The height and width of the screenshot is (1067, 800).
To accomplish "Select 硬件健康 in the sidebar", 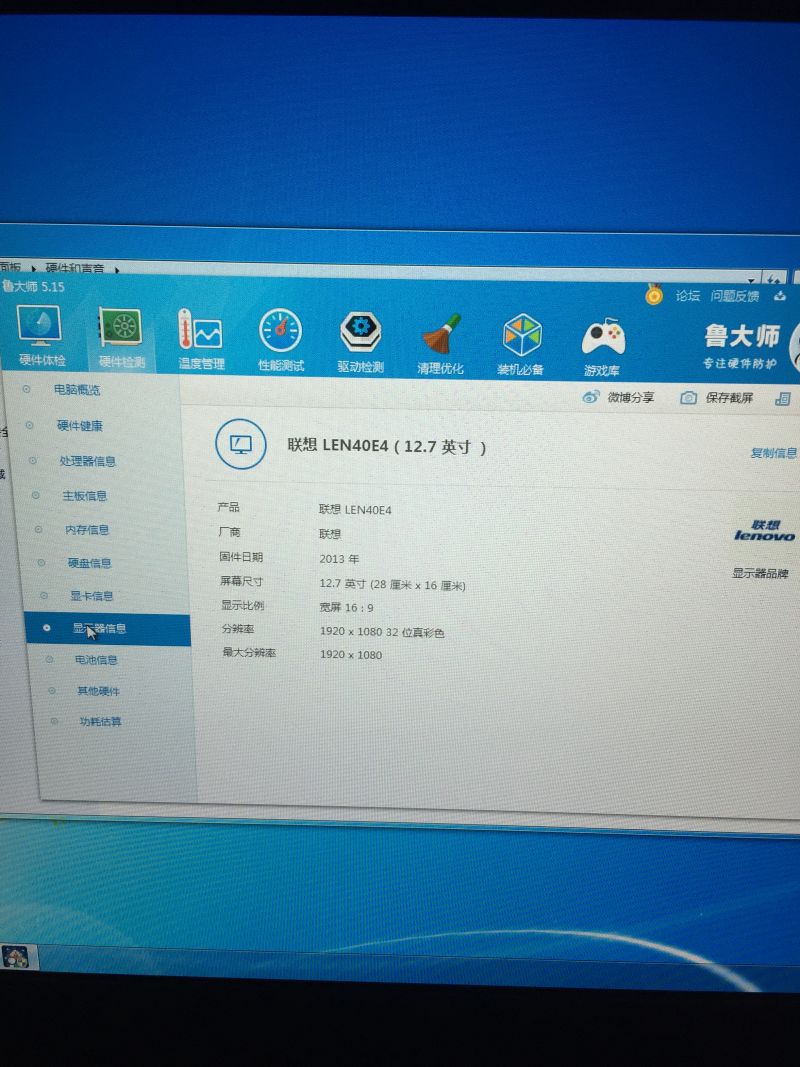I will tap(80, 426).
